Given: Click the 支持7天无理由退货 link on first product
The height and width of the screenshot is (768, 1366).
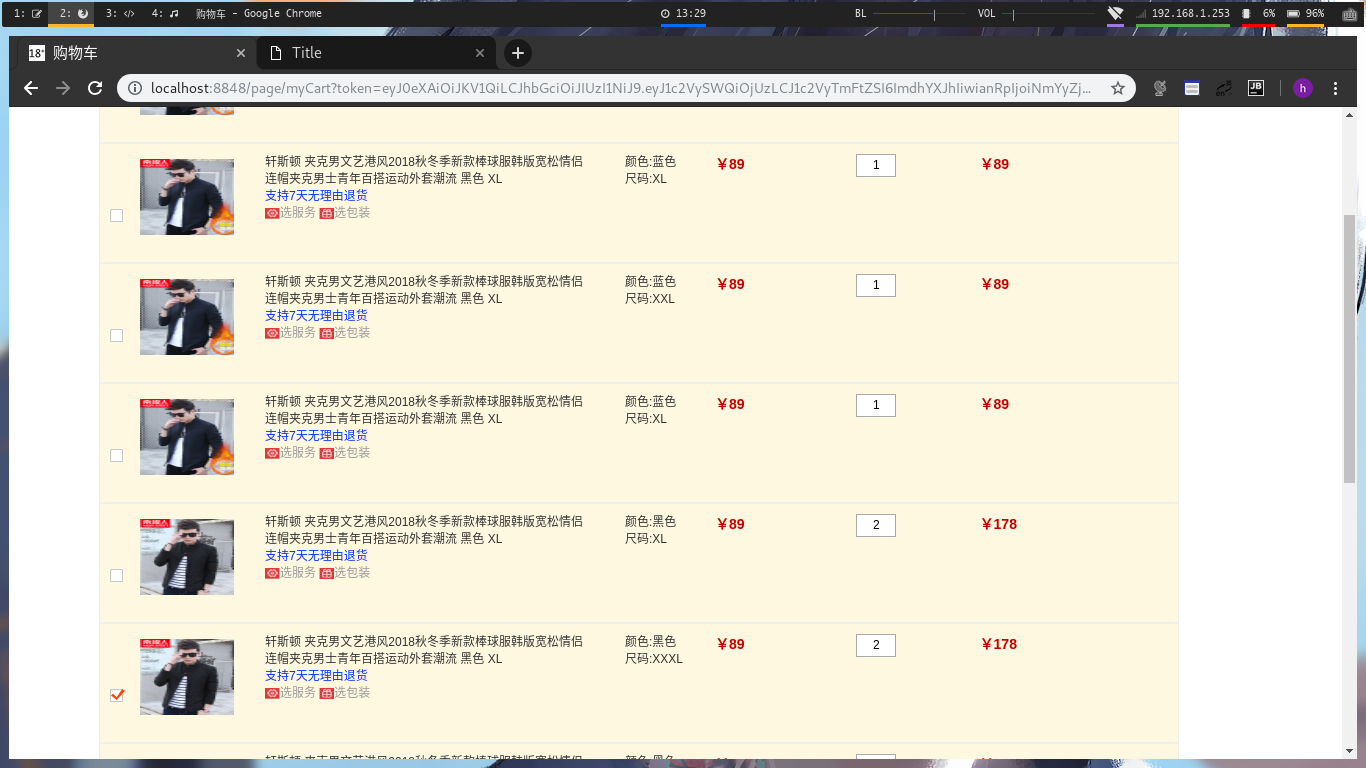Looking at the screenshot, I should [x=317, y=196].
